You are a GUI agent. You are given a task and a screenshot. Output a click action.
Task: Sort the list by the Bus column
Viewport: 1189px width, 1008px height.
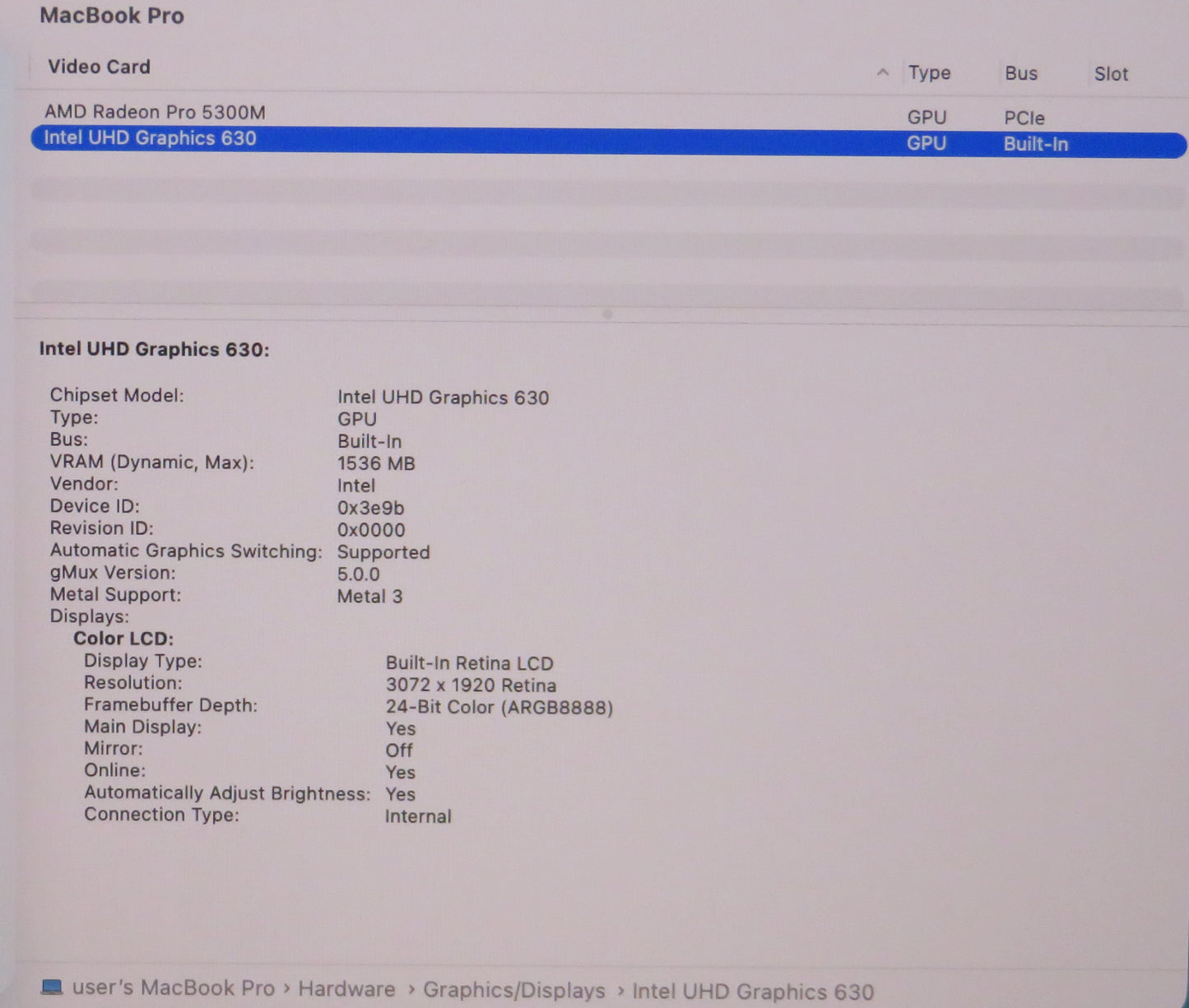click(x=1020, y=73)
